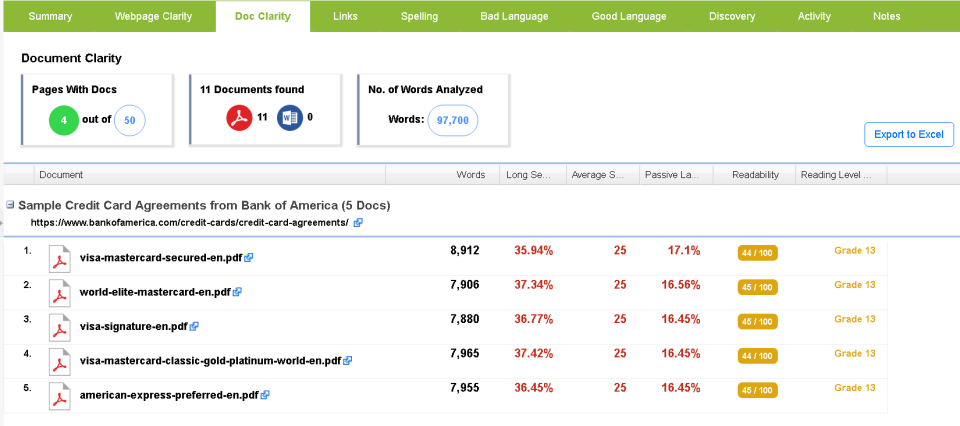Screen dimensions: 960x426
Task: Click the red PDF count icon
Action: pyautogui.click(x=238, y=118)
